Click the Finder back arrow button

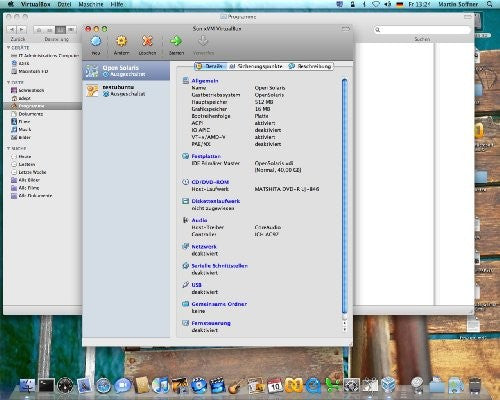click(x=12, y=30)
